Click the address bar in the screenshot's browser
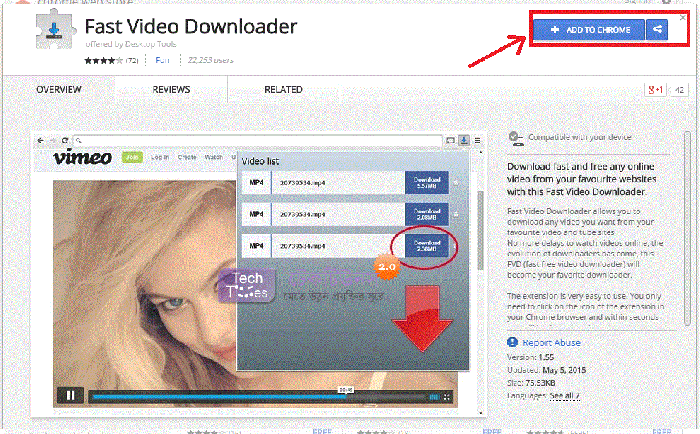Screen dimensions: 700x434 click(257, 140)
